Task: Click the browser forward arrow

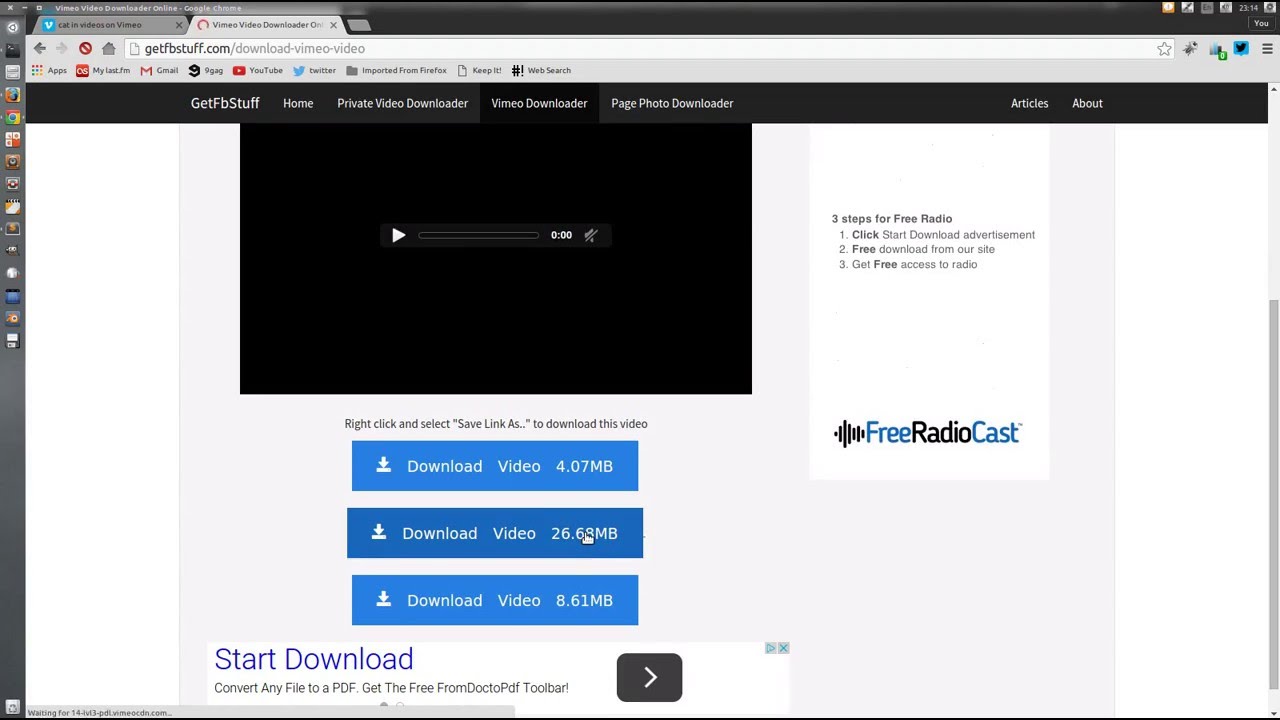Action: [x=61, y=48]
